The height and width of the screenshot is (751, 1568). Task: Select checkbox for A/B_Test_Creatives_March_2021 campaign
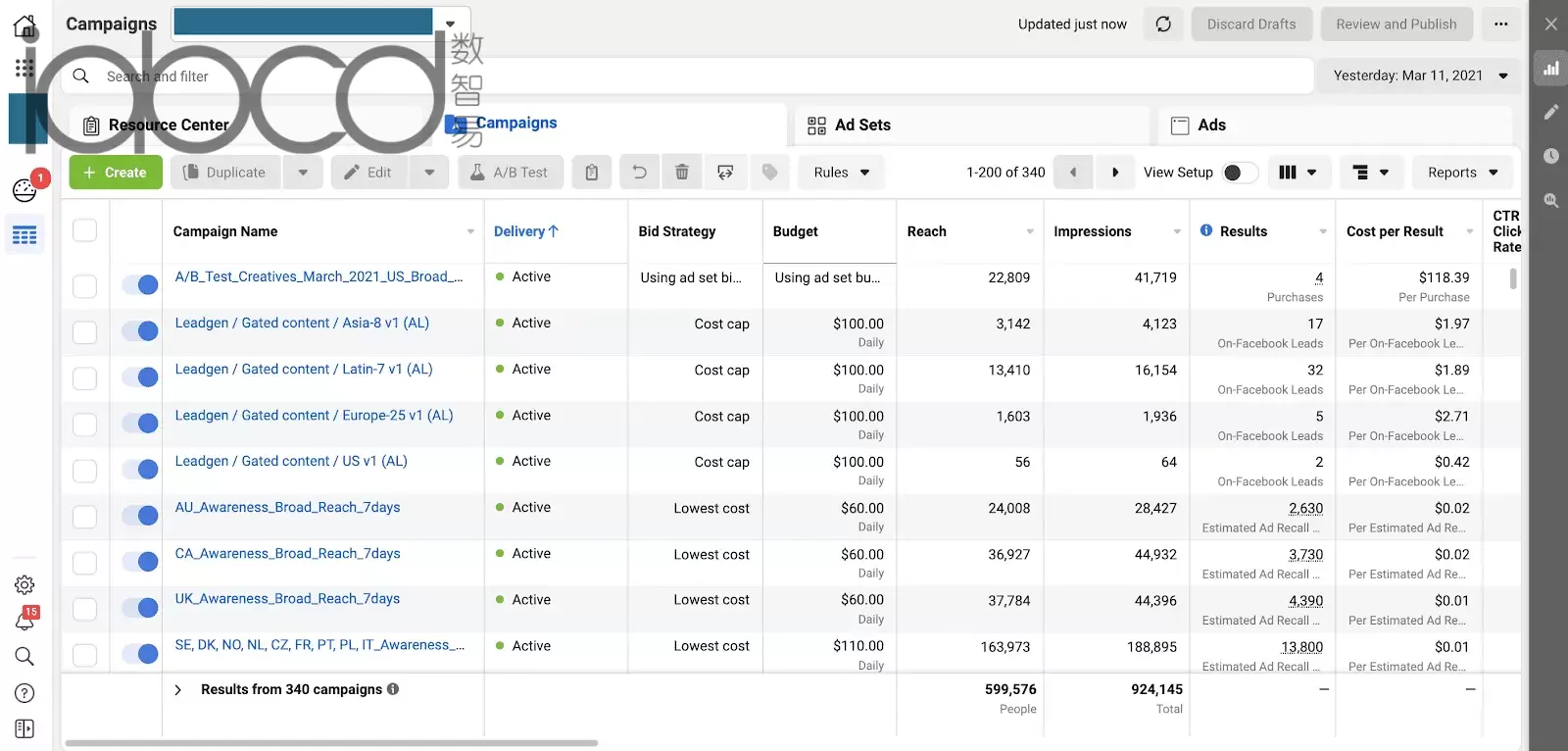[x=85, y=286]
